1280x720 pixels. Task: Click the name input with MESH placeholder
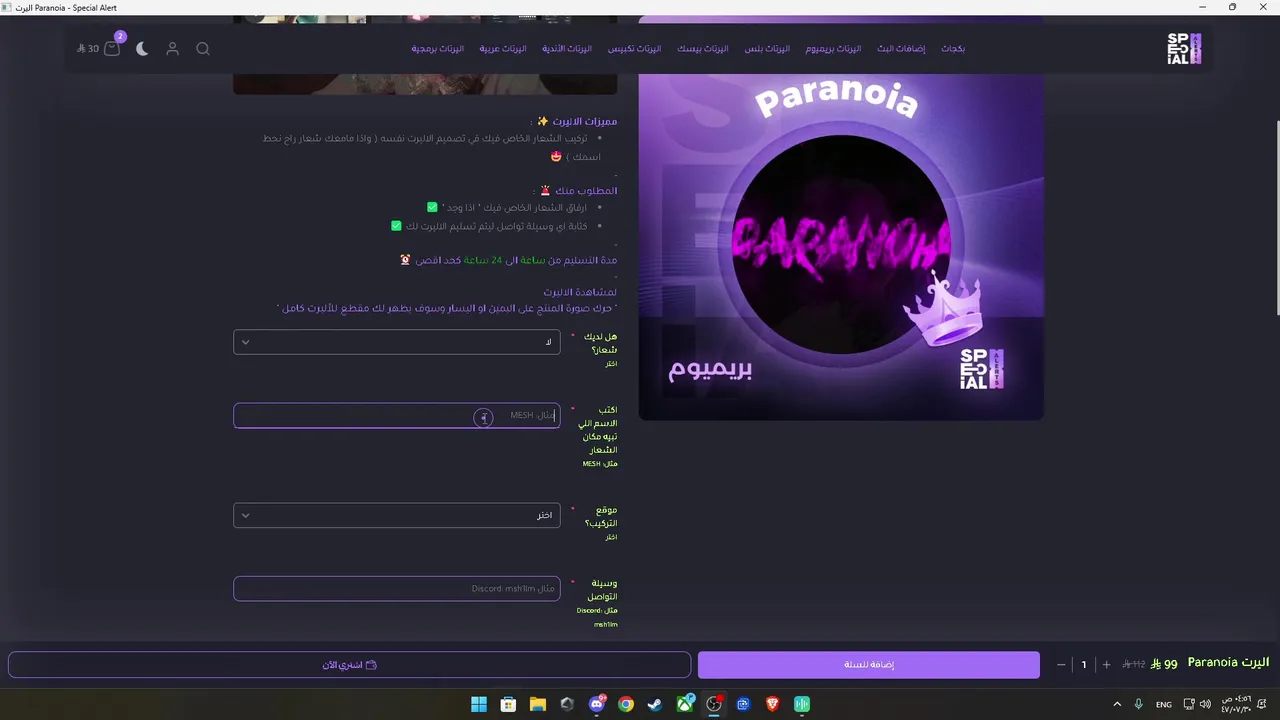click(x=397, y=415)
